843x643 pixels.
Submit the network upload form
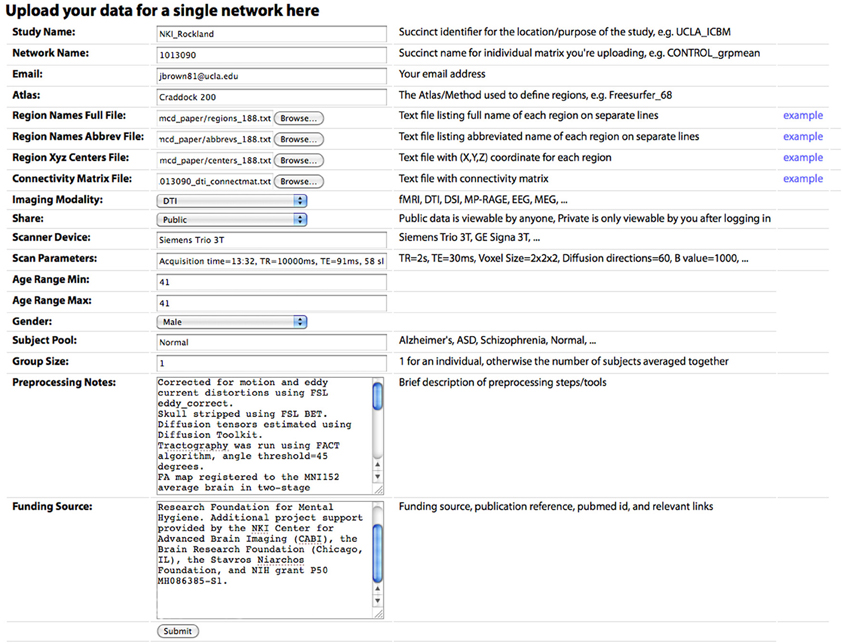(x=178, y=631)
